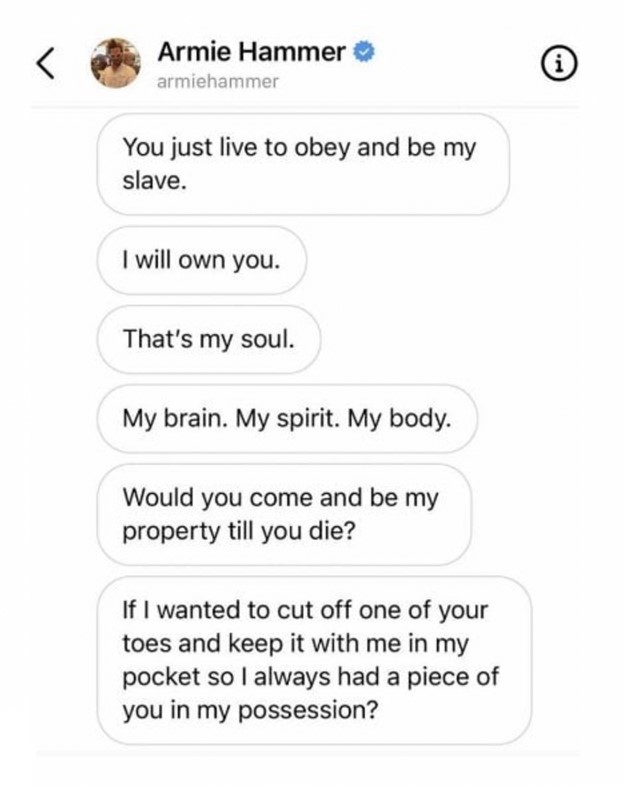Open the Armie Hammer profile name
This screenshot has height=786, width=624.
252,52
